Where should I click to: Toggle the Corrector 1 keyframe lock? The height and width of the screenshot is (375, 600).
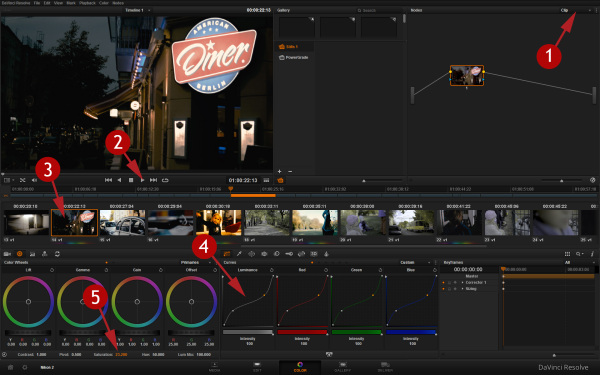coord(450,282)
